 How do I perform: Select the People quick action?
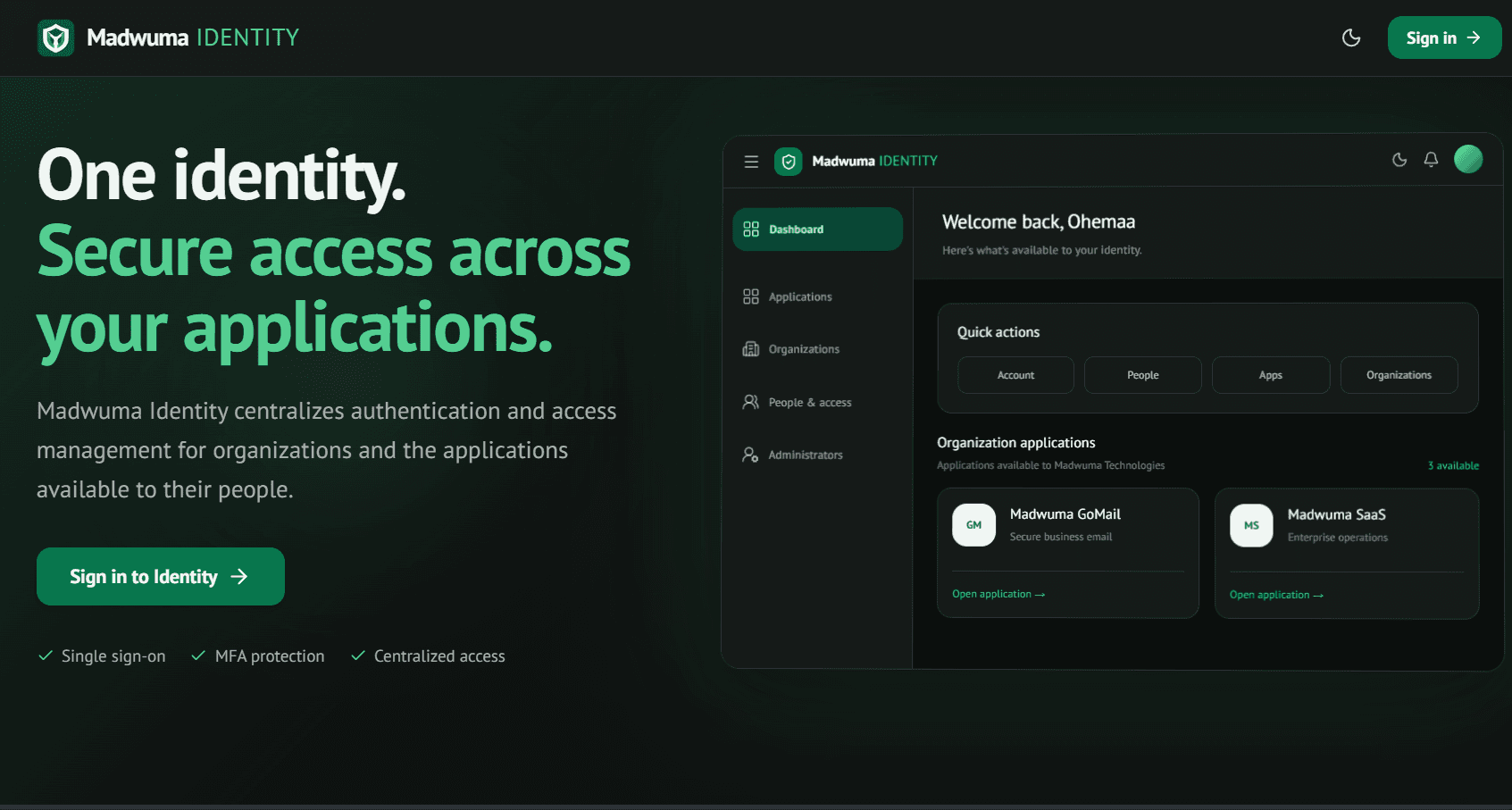(x=1143, y=375)
